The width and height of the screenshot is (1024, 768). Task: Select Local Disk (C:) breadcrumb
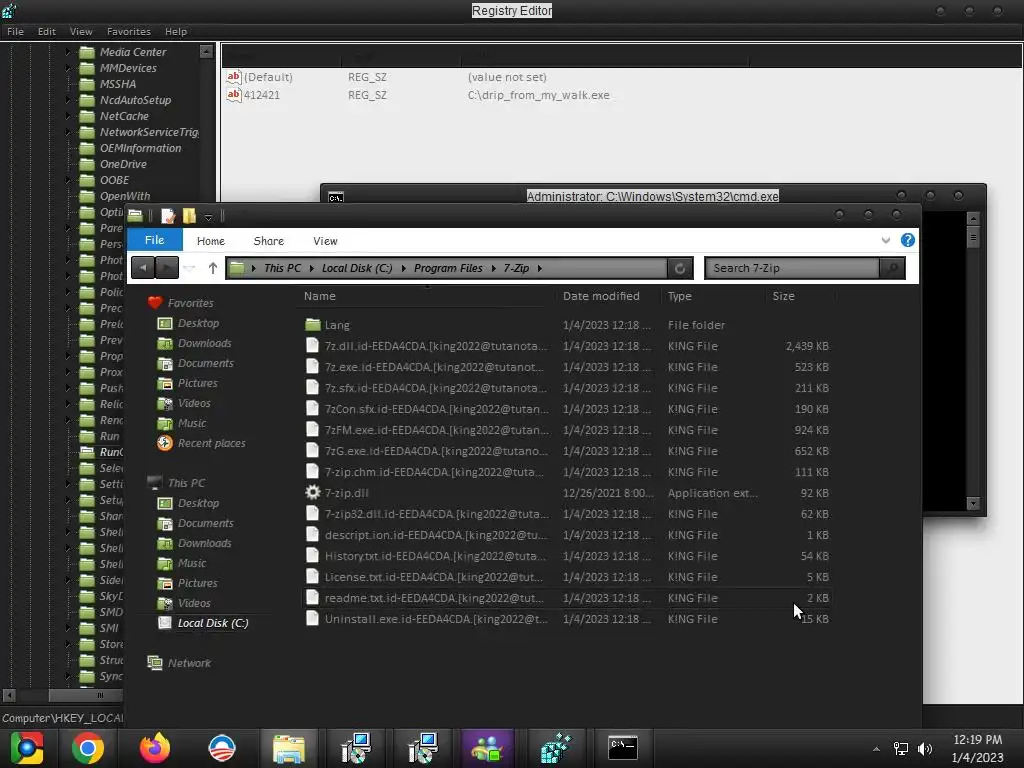tap(357, 268)
